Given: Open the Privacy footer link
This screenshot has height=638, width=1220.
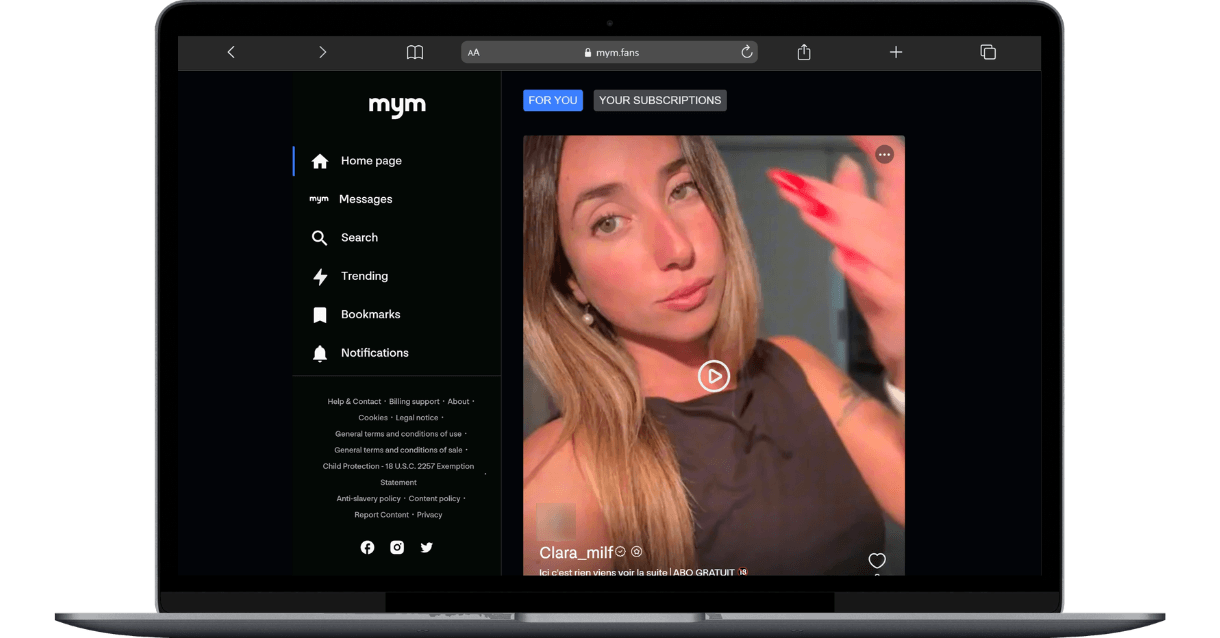Looking at the screenshot, I should (429, 515).
